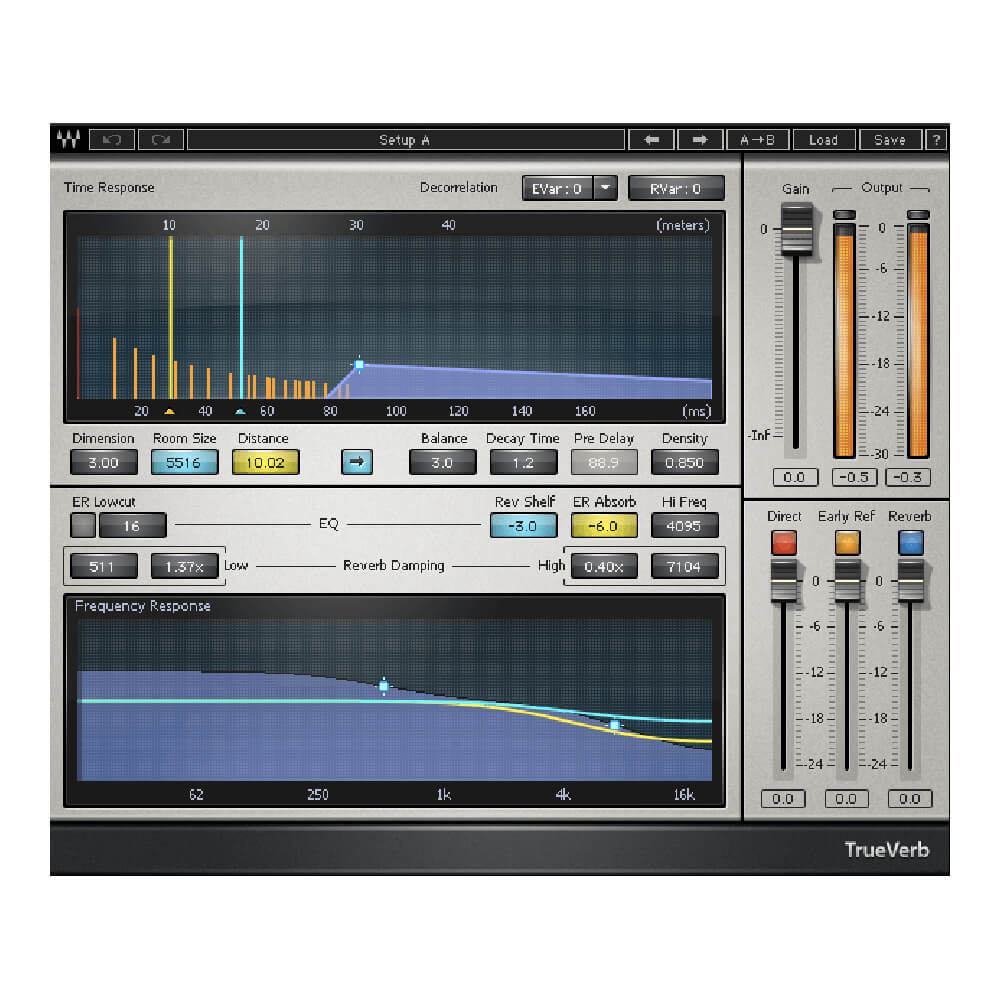Image resolution: width=1000 pixels, height=1000 pixels.
Task: Undo the last change
Action: pyautogui.click(x=112, y=140)
